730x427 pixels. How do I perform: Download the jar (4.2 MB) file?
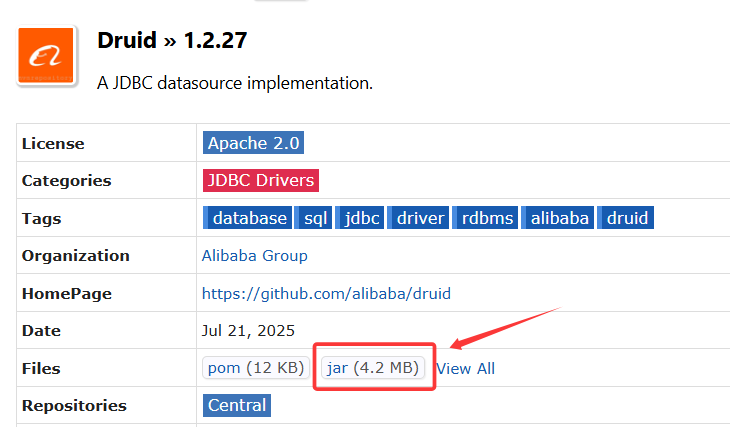pyautogui.click(x=373, y=368)
